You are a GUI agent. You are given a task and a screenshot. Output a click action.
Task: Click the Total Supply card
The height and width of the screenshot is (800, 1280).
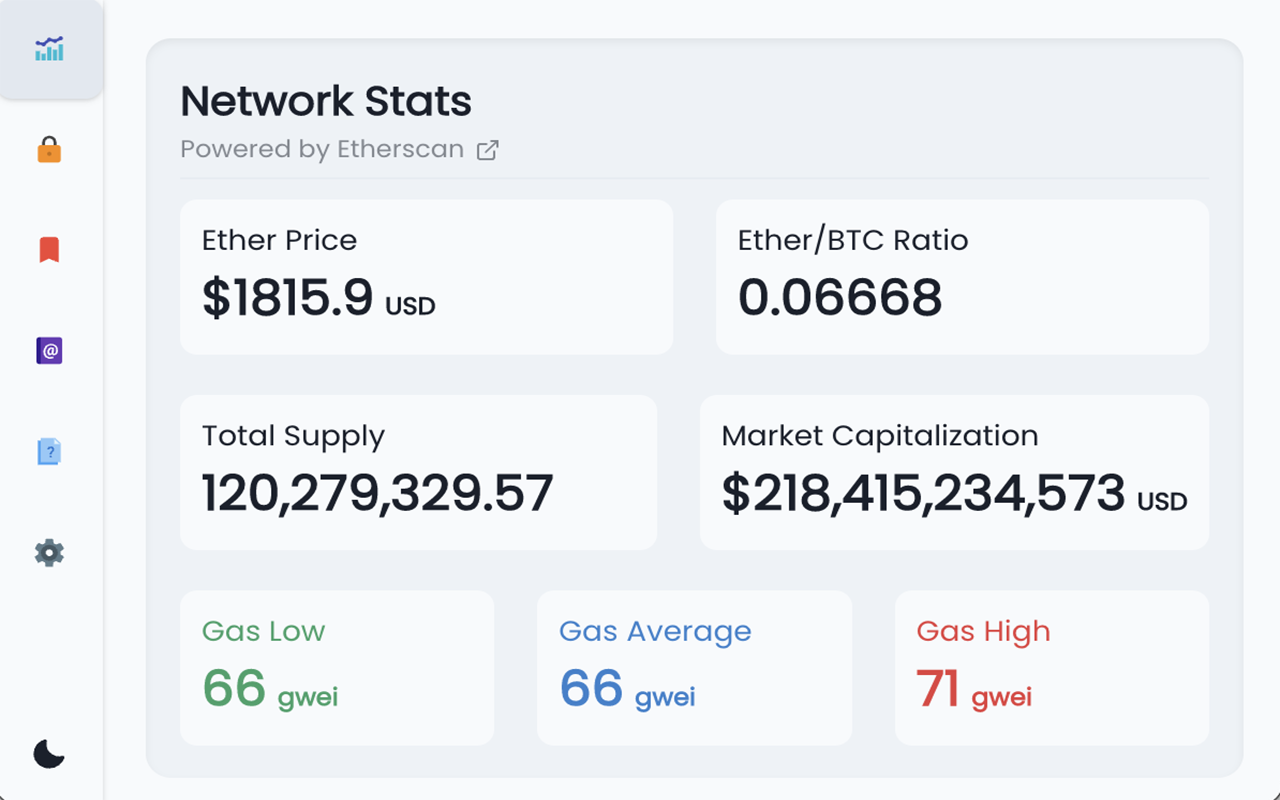(x=417, y=471)
